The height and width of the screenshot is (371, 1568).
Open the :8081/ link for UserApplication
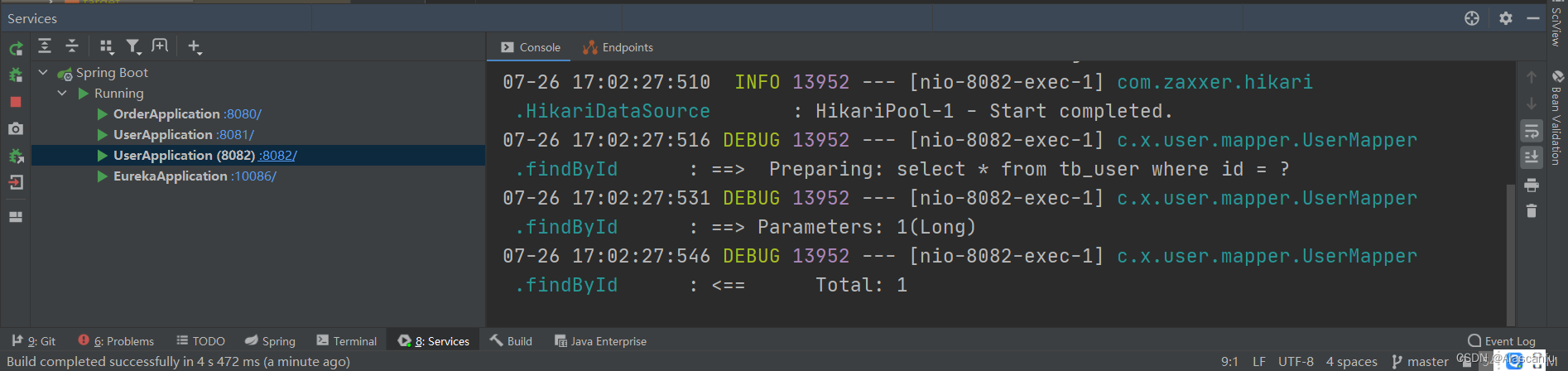(x=235, y=135)
